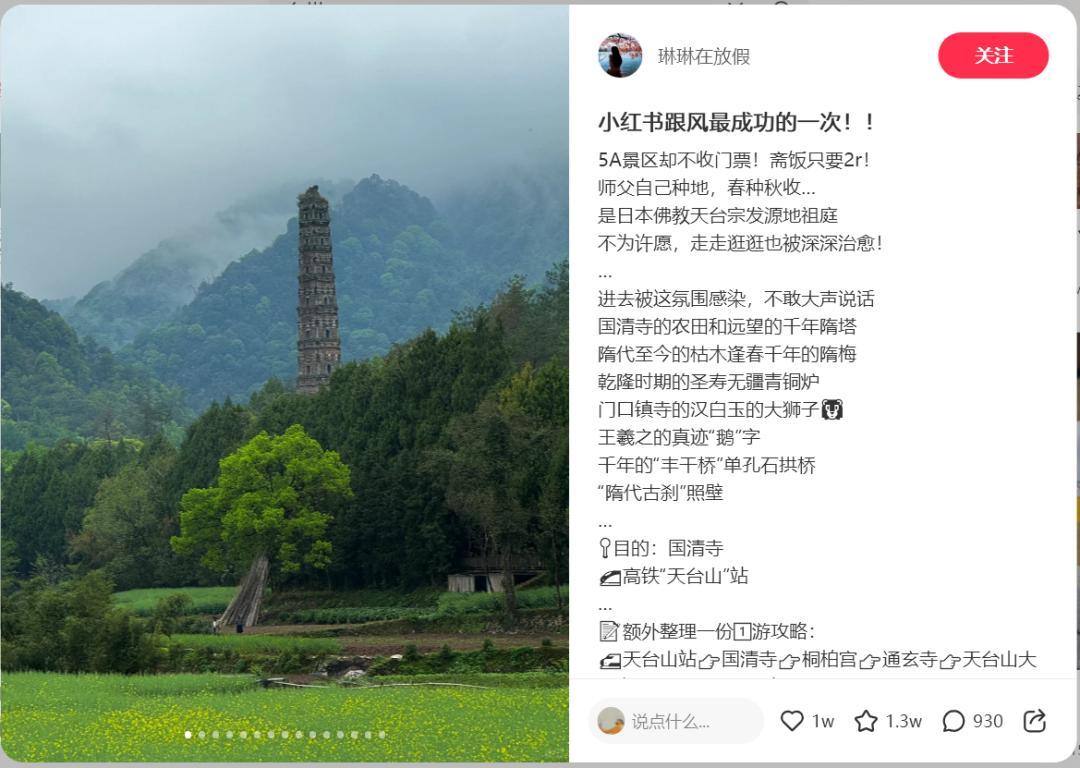Click the pagoda photo to view it
This screenshot has height=768, width=1080.
pyautogui.click(x=284, y=383)
